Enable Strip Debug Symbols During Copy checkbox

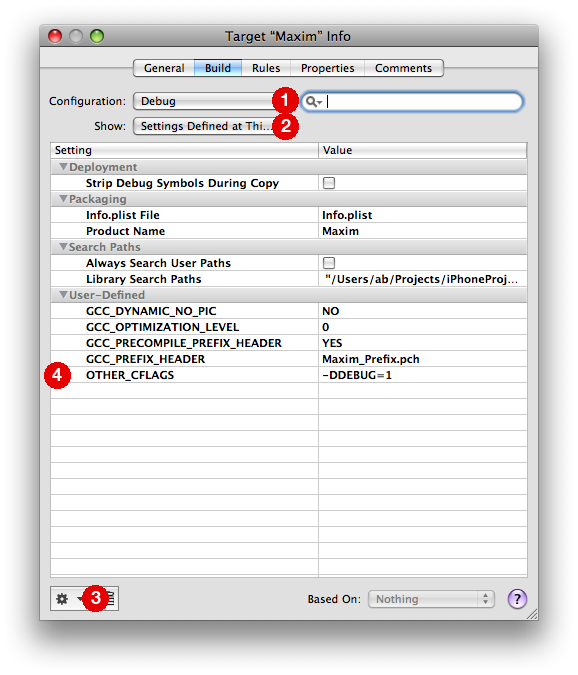tap(329, 183)
